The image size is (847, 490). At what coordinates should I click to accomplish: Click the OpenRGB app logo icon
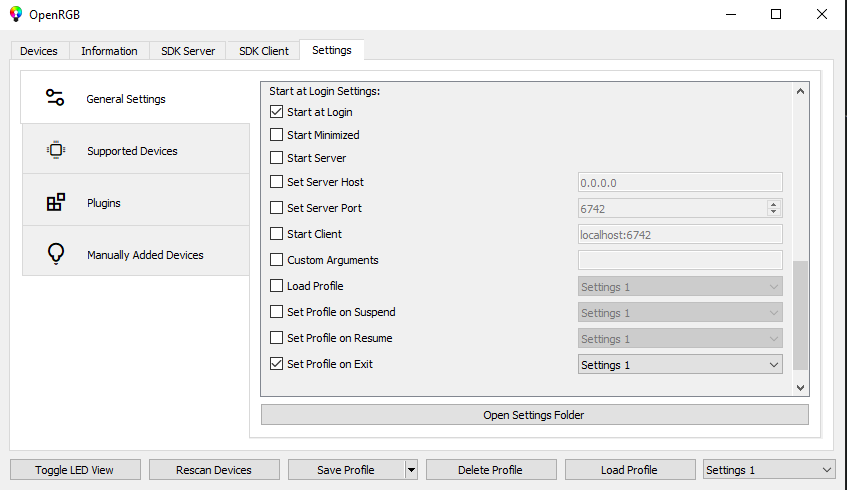point(16,14)
